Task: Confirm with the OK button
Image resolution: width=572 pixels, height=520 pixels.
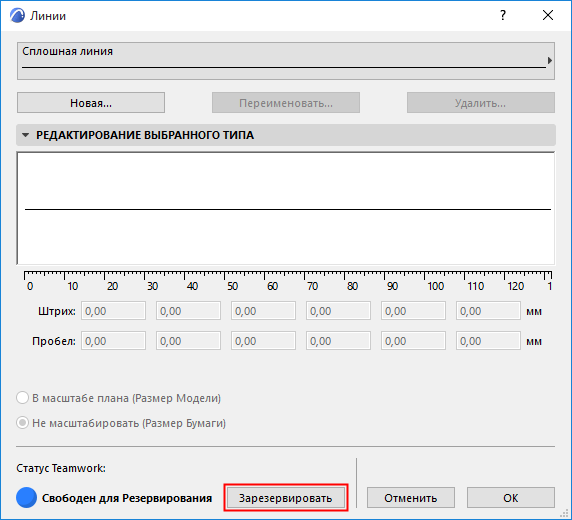Action: pos(511,498)
